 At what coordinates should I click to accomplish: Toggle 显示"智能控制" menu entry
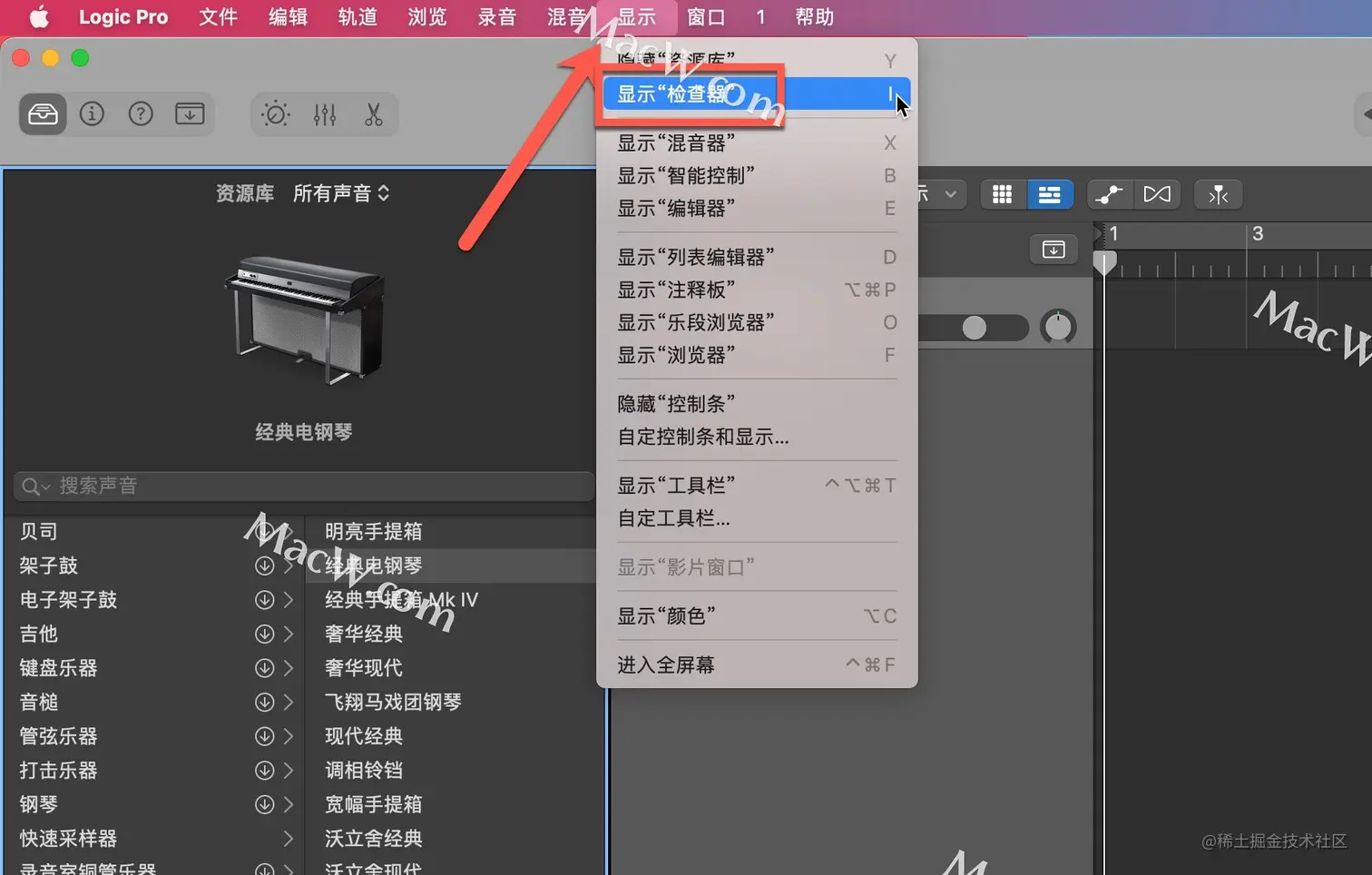pos(756,176)
